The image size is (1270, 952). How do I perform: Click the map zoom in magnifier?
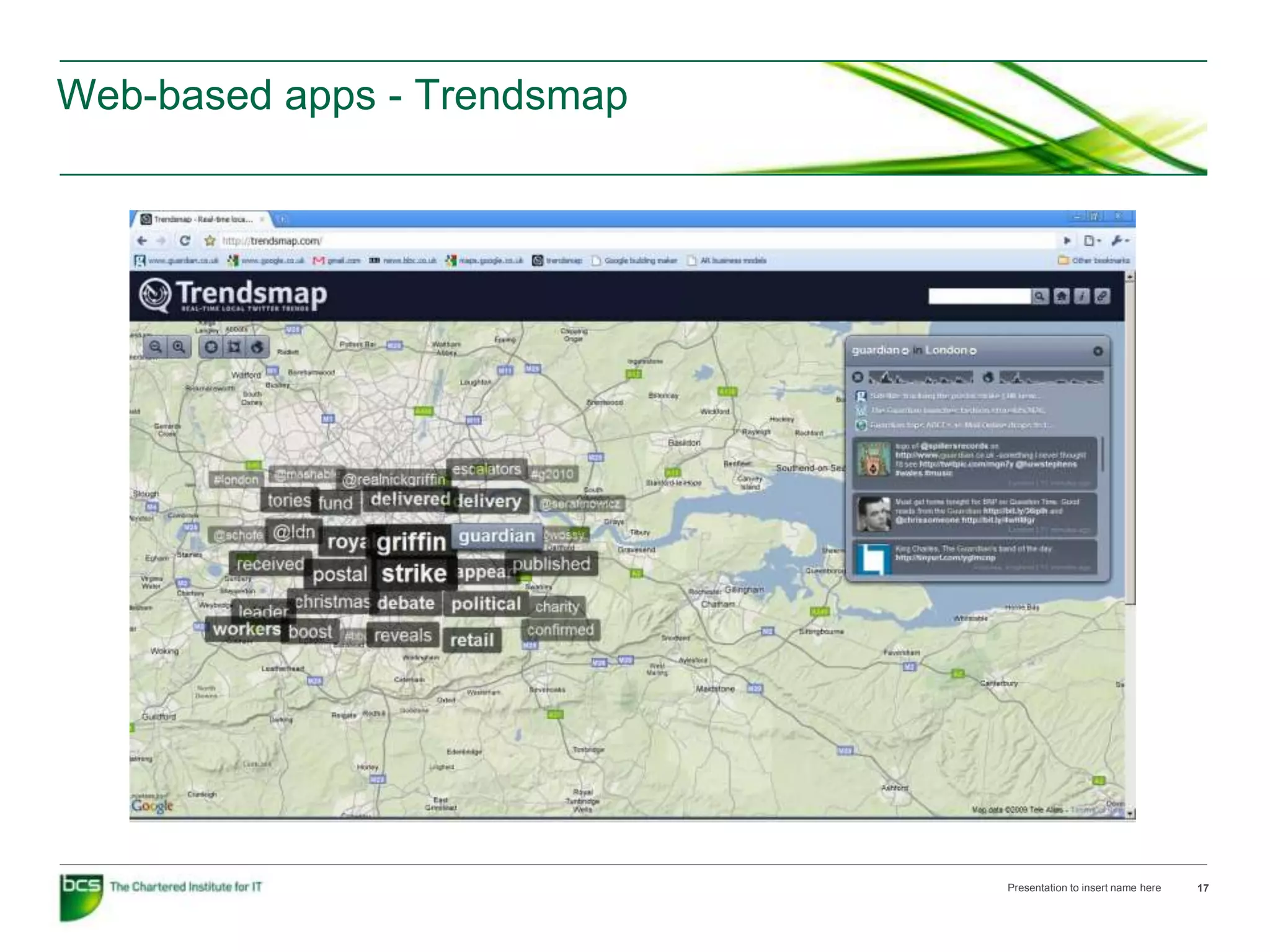click(179, 347)
